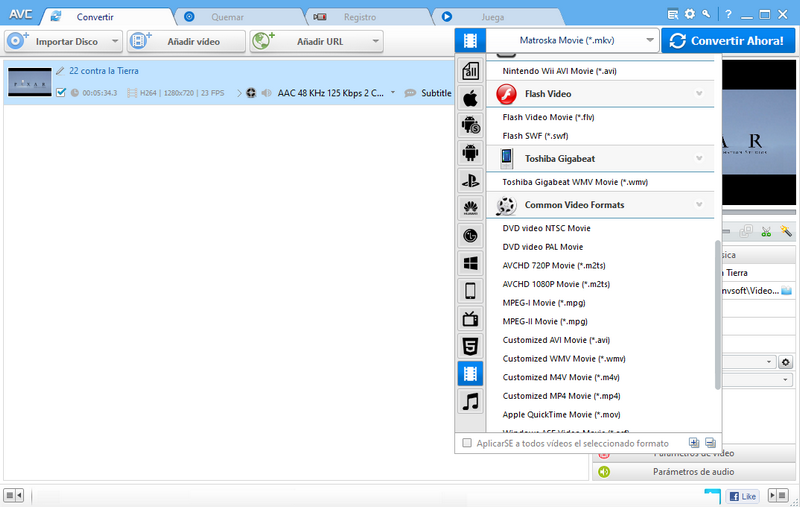Screen dimensions: 800x507
Task: Select Nintendo Wii AVI Movie (*.avi)
Action: [x=559, y=71]
